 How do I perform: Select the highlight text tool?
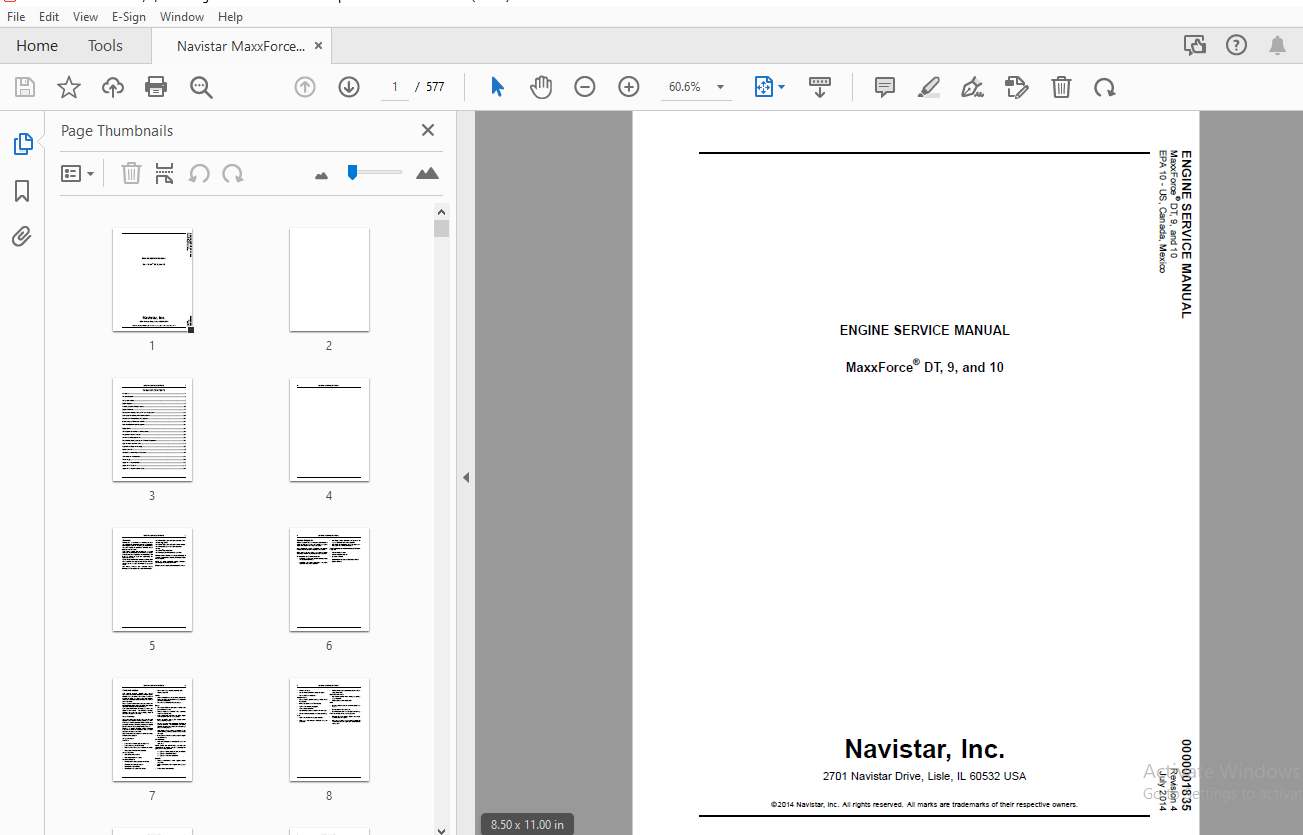[929, 87]
